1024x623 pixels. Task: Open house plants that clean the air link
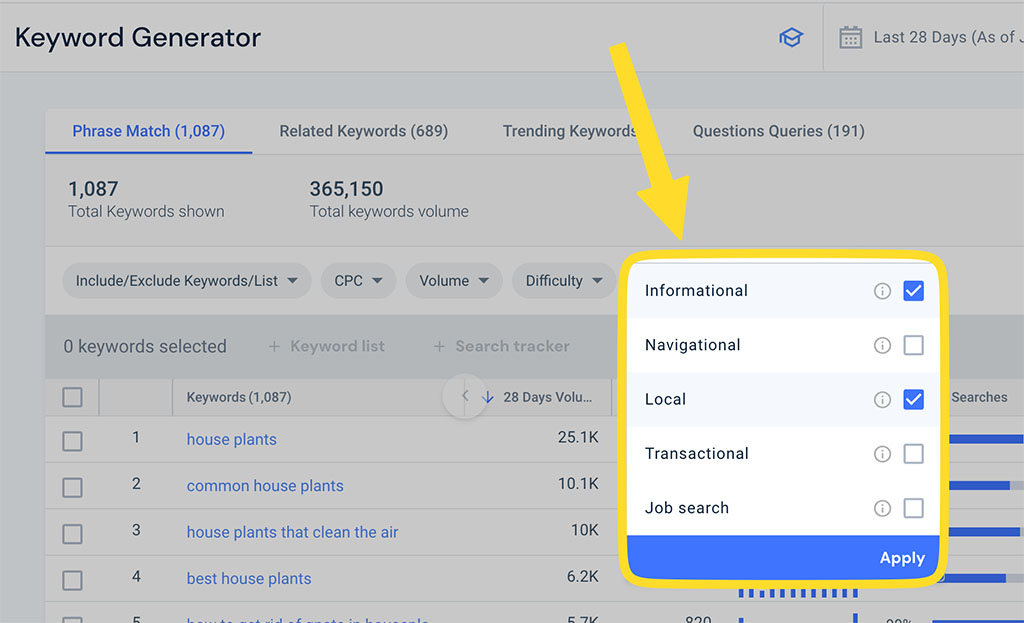[x=292, y=532]
